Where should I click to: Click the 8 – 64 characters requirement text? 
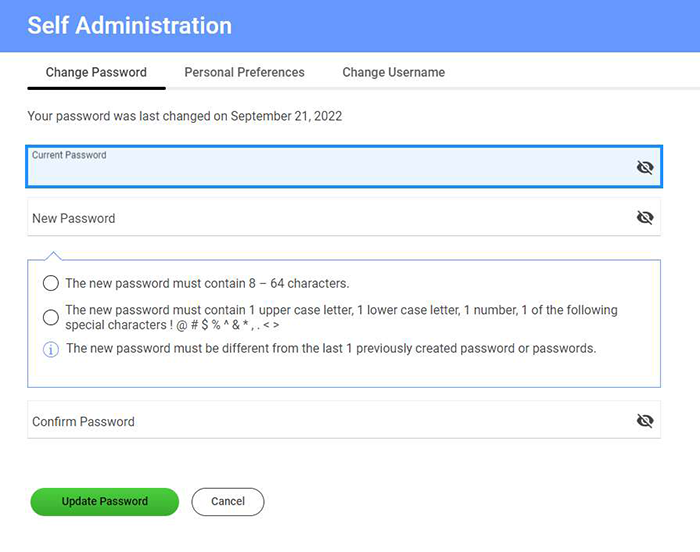(x=207, y=283)
